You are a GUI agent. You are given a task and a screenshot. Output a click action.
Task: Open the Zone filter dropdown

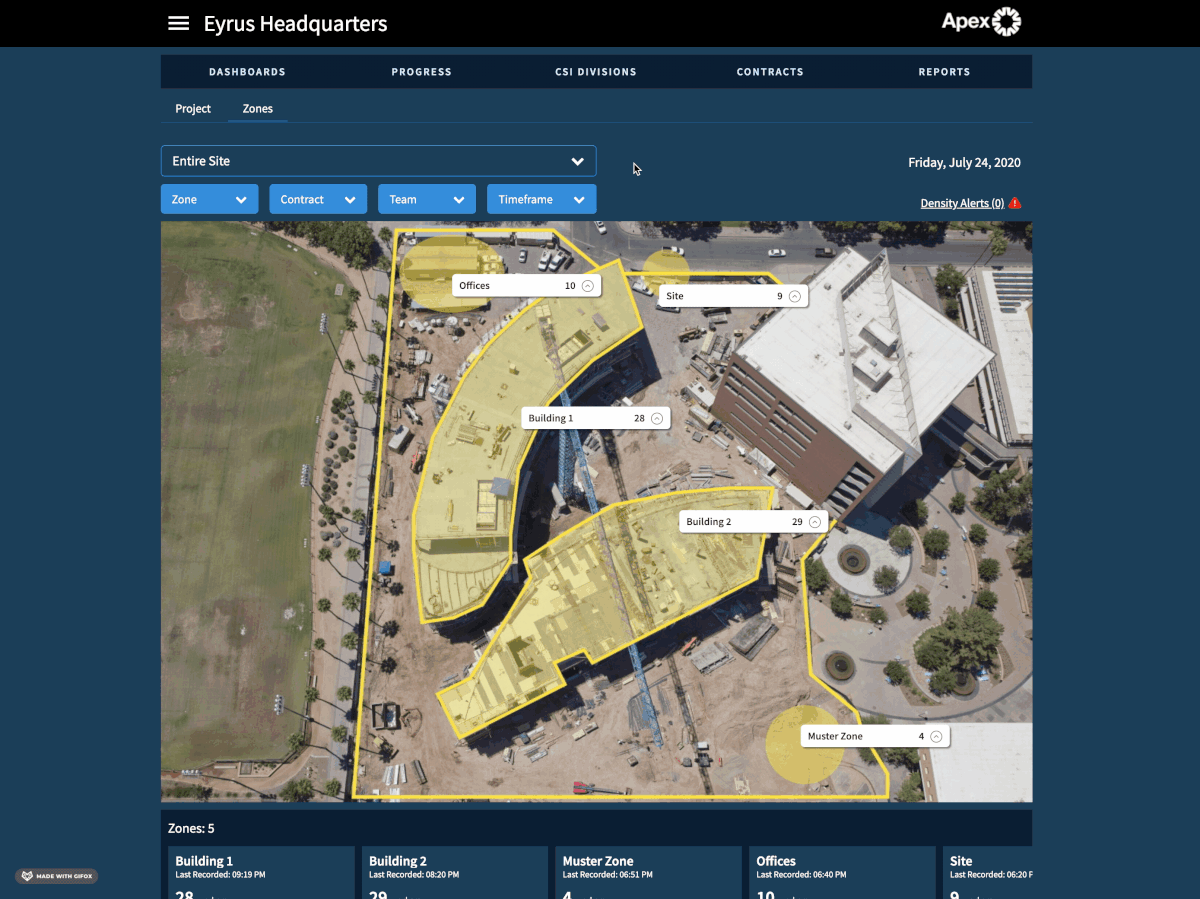pyautogui.click(x=209, y=198)
